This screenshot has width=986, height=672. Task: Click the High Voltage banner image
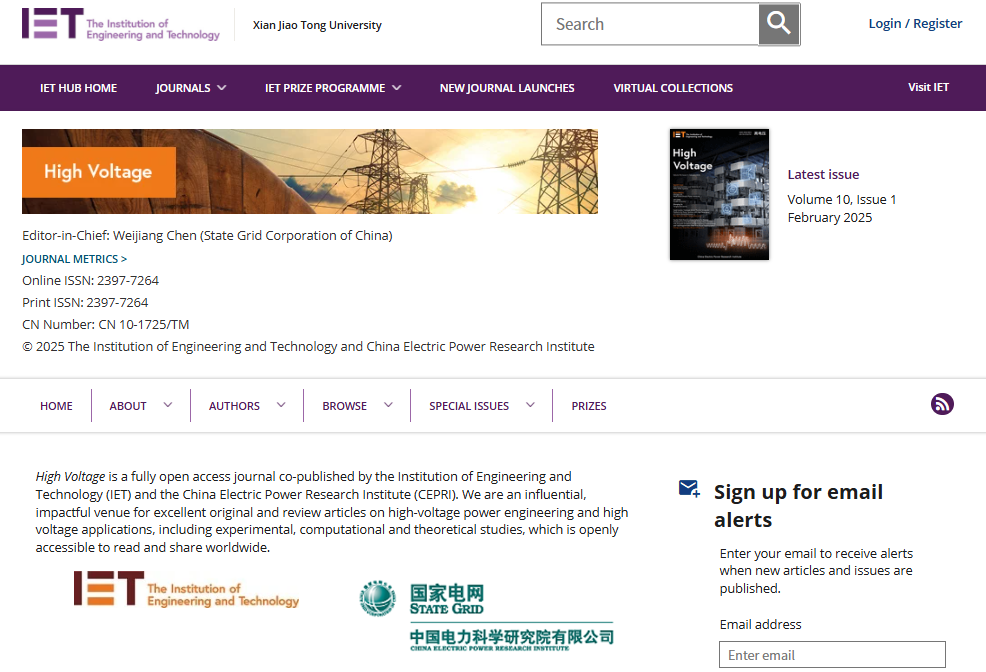pos(310,172)
